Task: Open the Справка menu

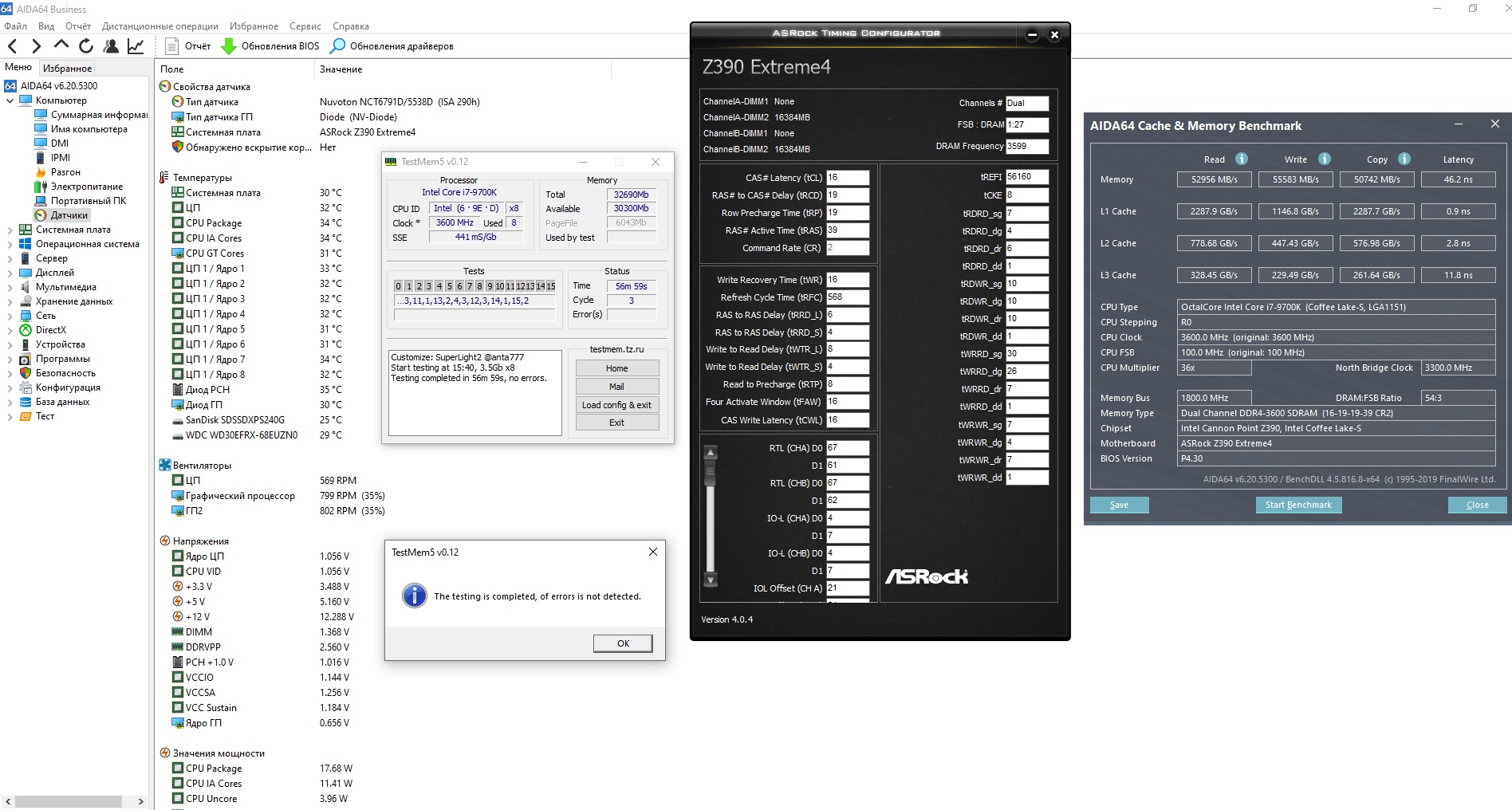Action: [x=351, y=26]
